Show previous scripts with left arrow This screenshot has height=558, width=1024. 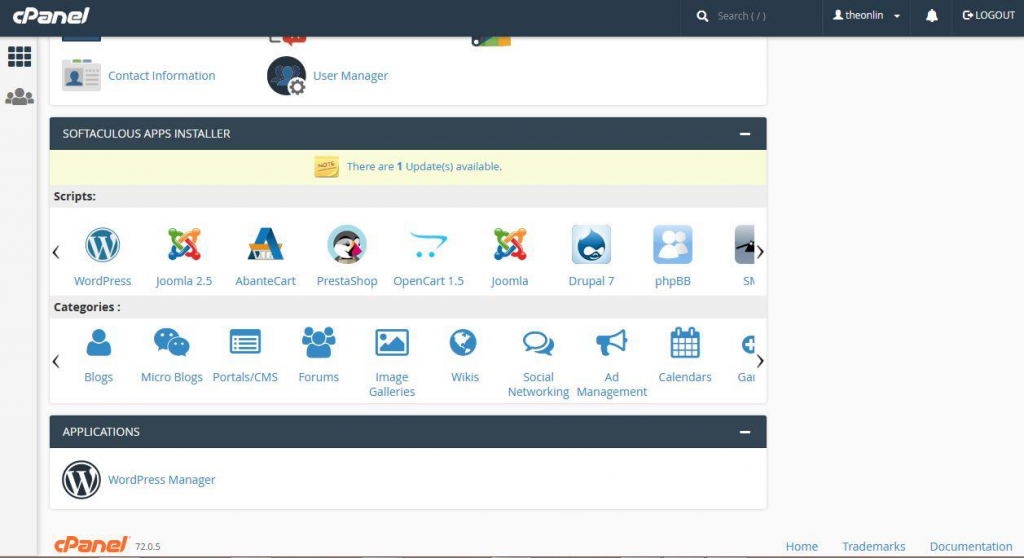56,252
